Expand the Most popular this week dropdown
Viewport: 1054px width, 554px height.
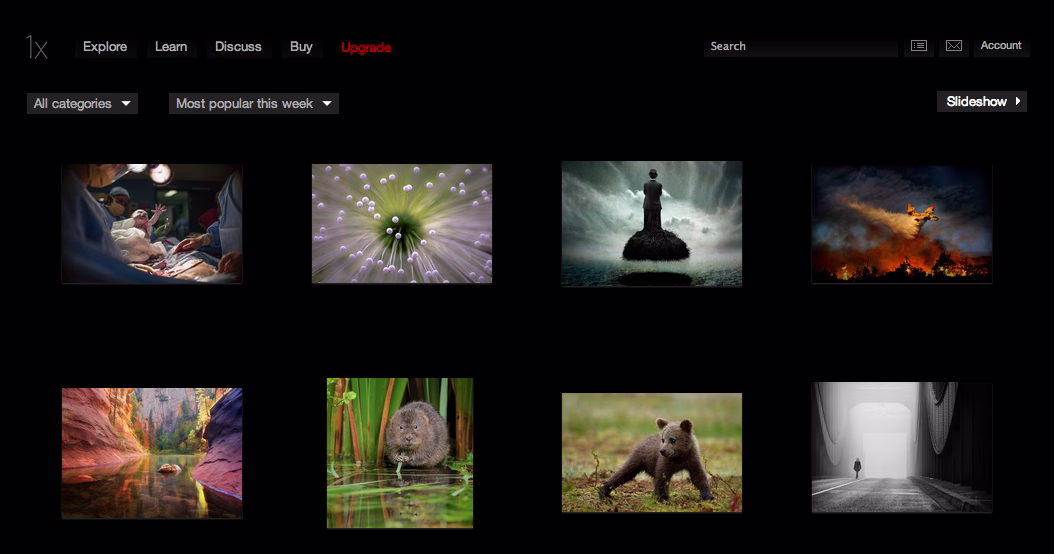(253, 104)
